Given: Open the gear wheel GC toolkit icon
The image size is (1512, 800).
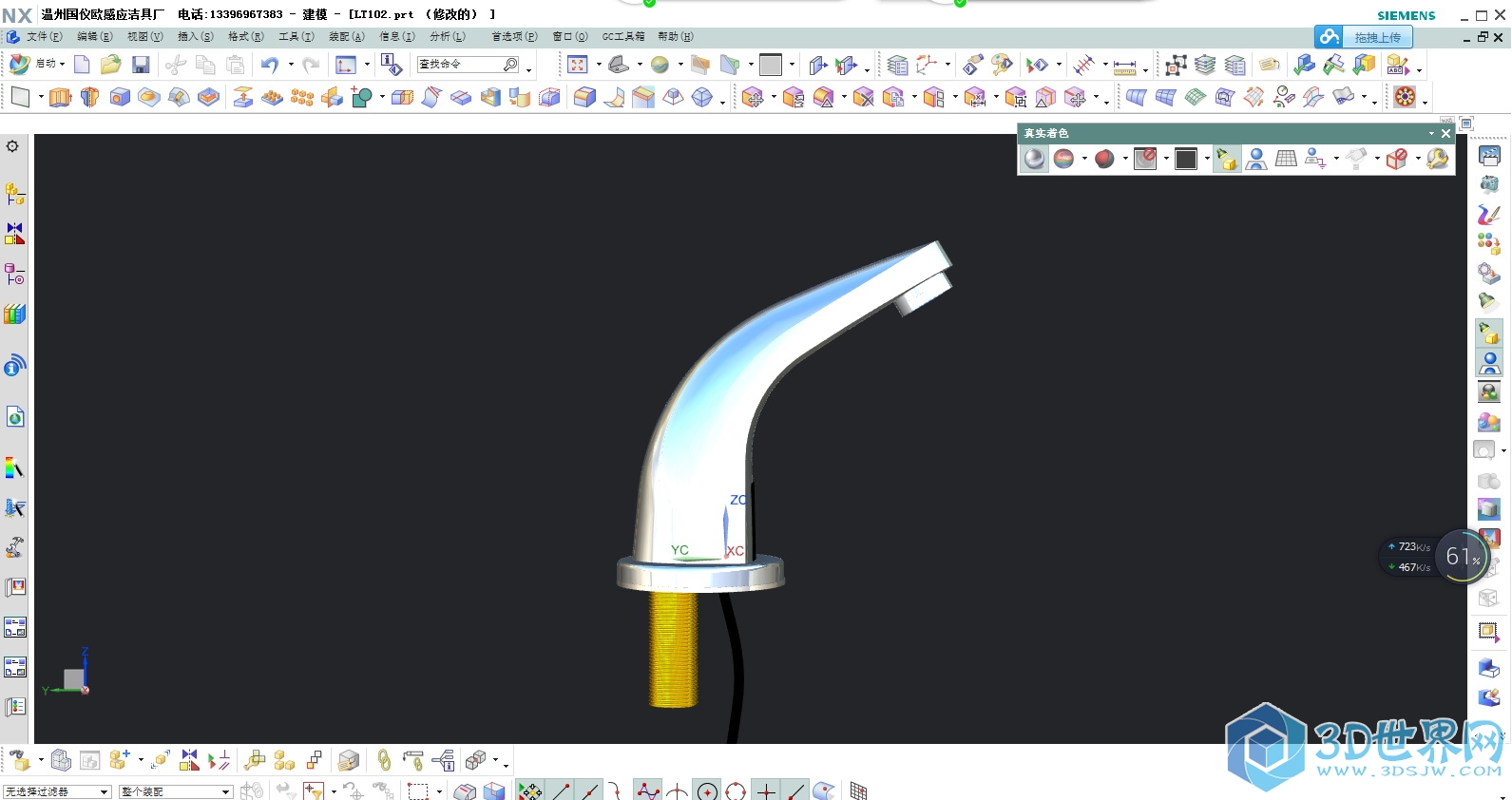Looking at the screenshot, I should 1405,97.
